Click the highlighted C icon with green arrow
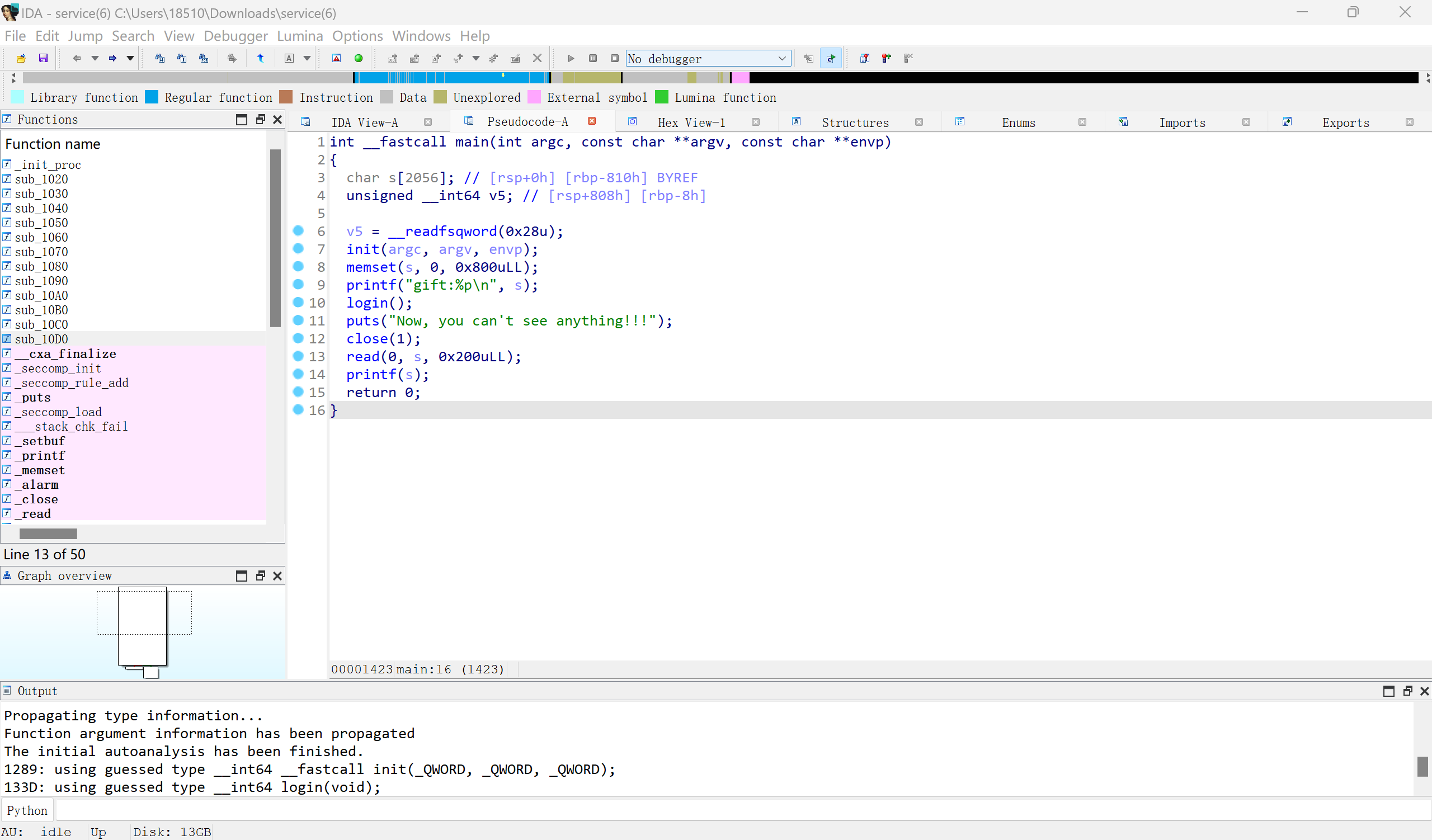The width and height of the screenshot is (1432, 840). 831,58
